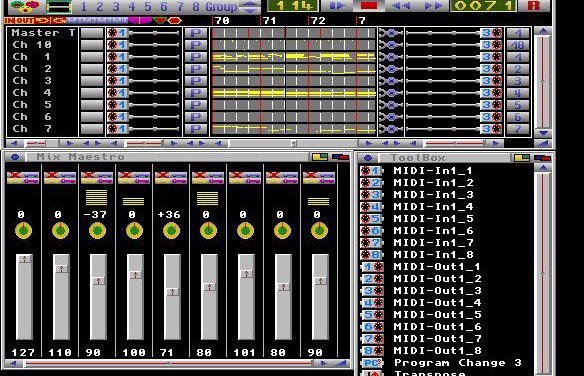Click the track display icon next to group numbers

pos(59,6)
